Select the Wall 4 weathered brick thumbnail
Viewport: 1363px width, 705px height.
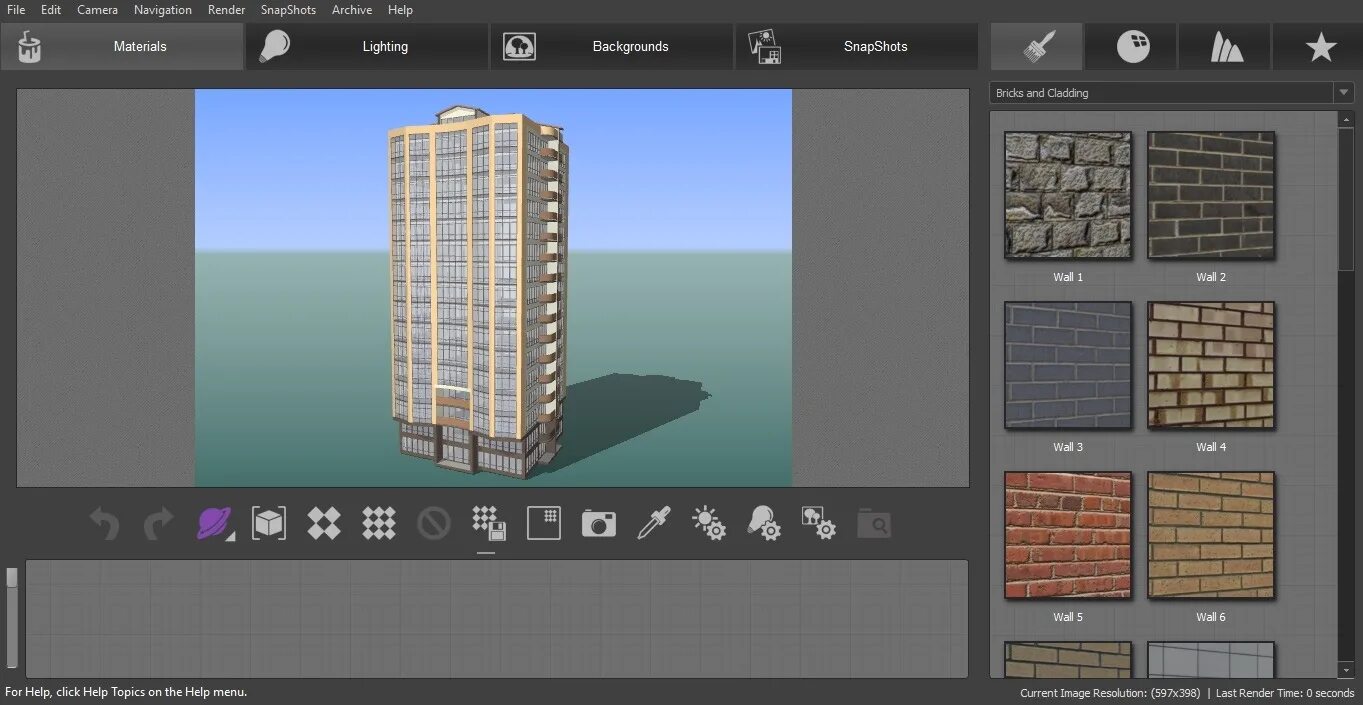point(1211,365)
